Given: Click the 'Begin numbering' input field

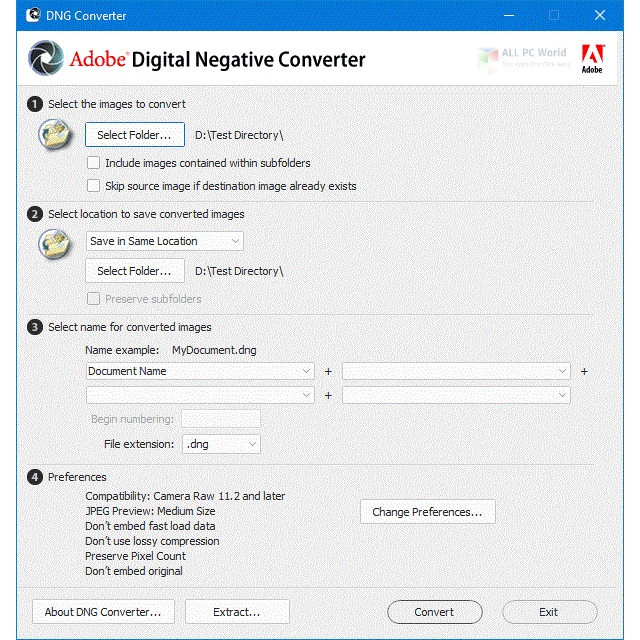Looking at the screenshot, I should coord(221,419).
